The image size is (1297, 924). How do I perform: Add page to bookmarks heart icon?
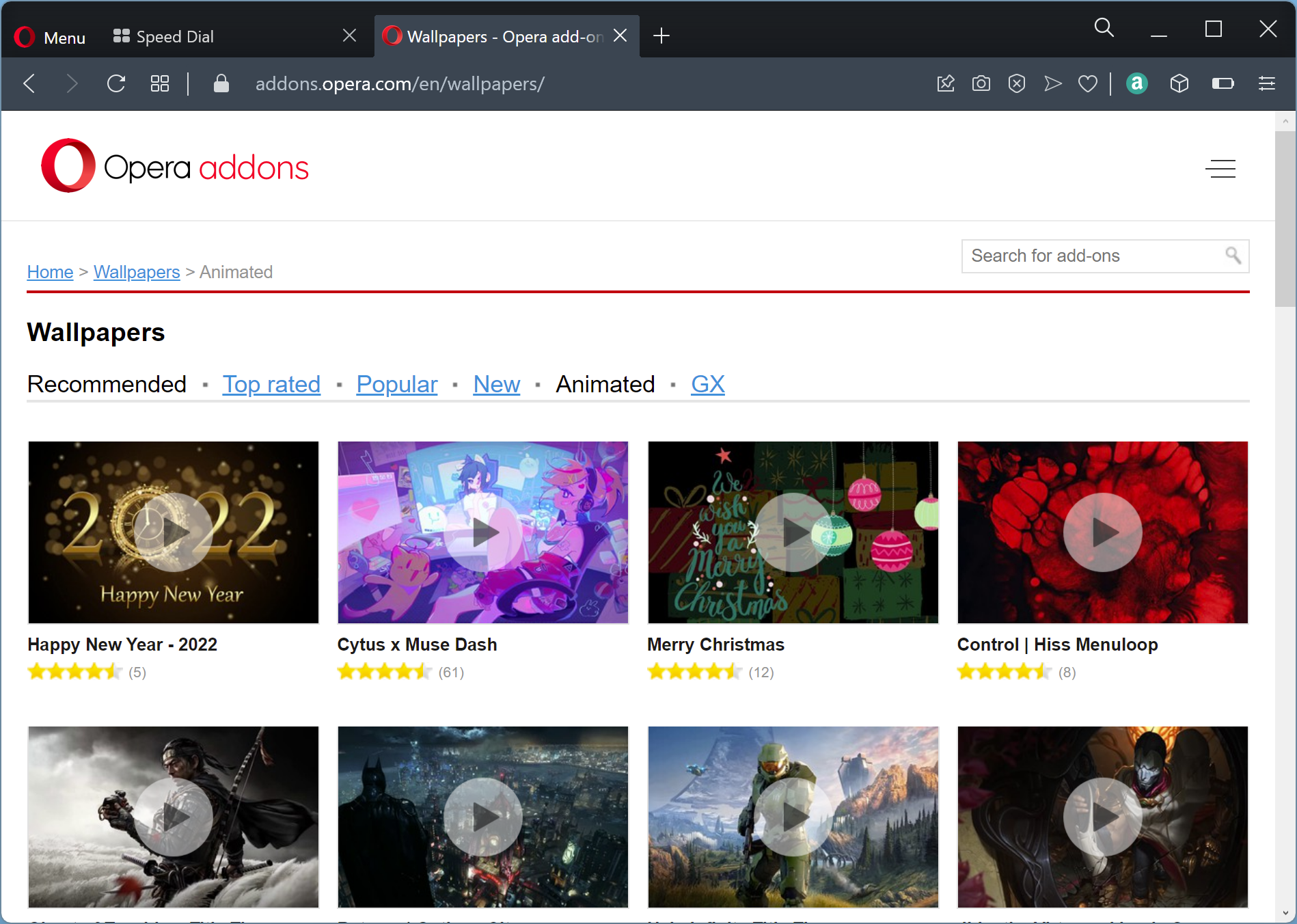coord(1088,83)
